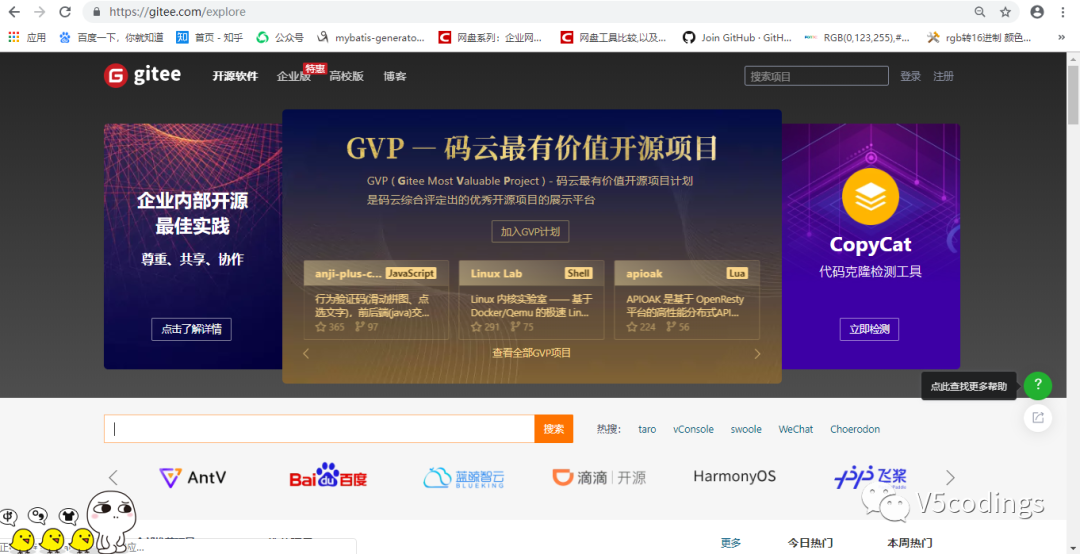Click the browser reload icon
Viewport: 1080px width, 554px height.
[x=65, y=12]
